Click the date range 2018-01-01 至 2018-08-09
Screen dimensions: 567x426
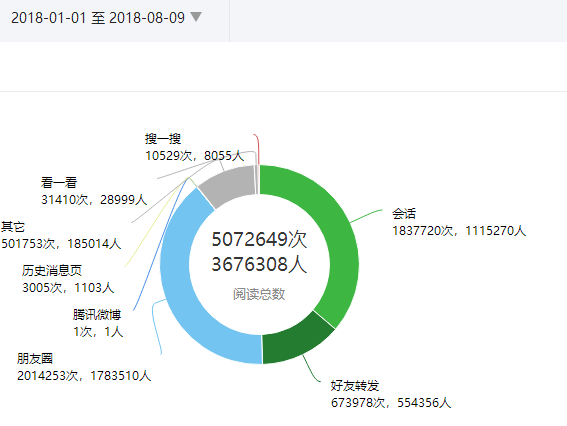pyautogui.click(x=98, y=18)
